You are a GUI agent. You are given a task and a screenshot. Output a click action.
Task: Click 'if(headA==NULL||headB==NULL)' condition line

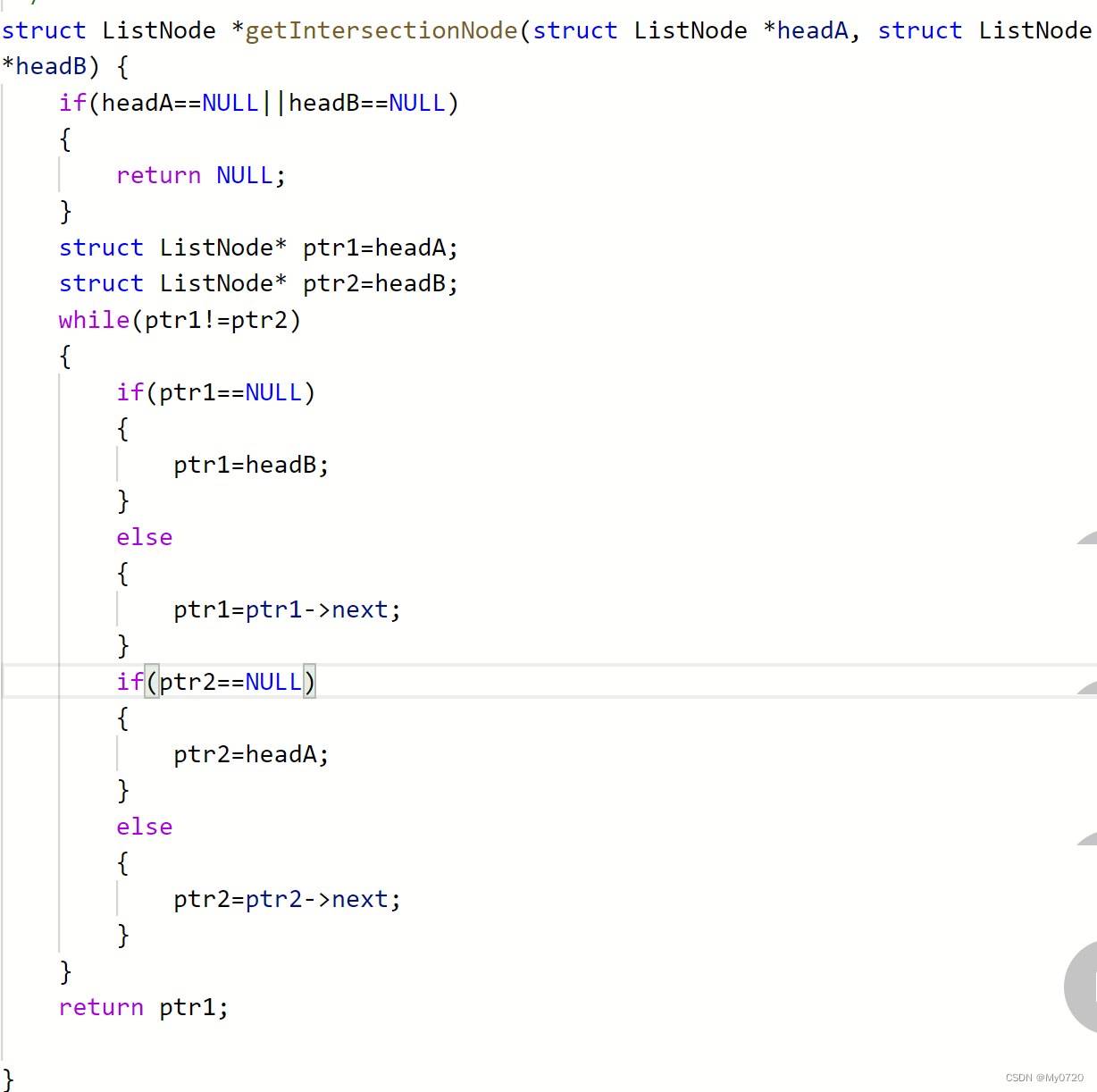coord(259,104)
